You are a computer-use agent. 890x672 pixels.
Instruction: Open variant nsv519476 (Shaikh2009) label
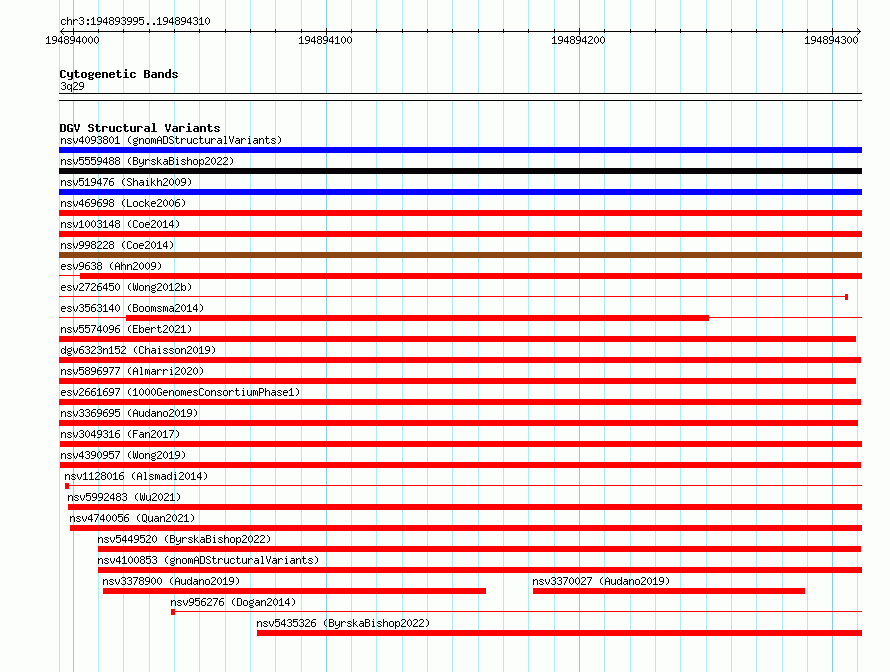[126, 182]
